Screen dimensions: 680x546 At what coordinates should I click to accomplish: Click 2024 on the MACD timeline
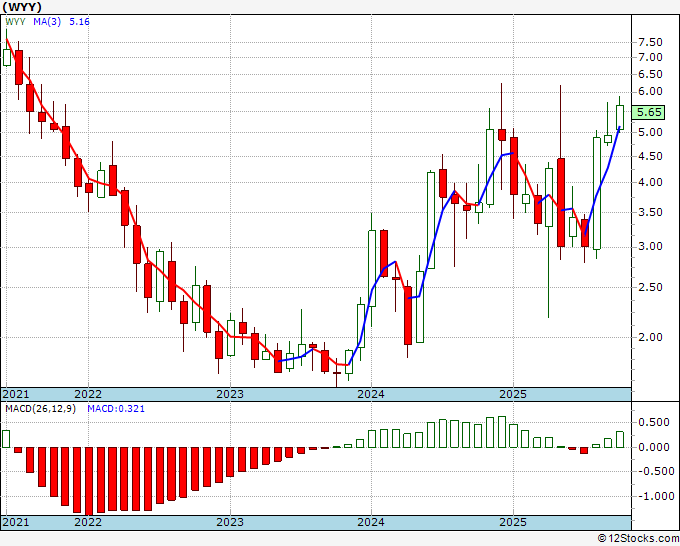[371, 522]
